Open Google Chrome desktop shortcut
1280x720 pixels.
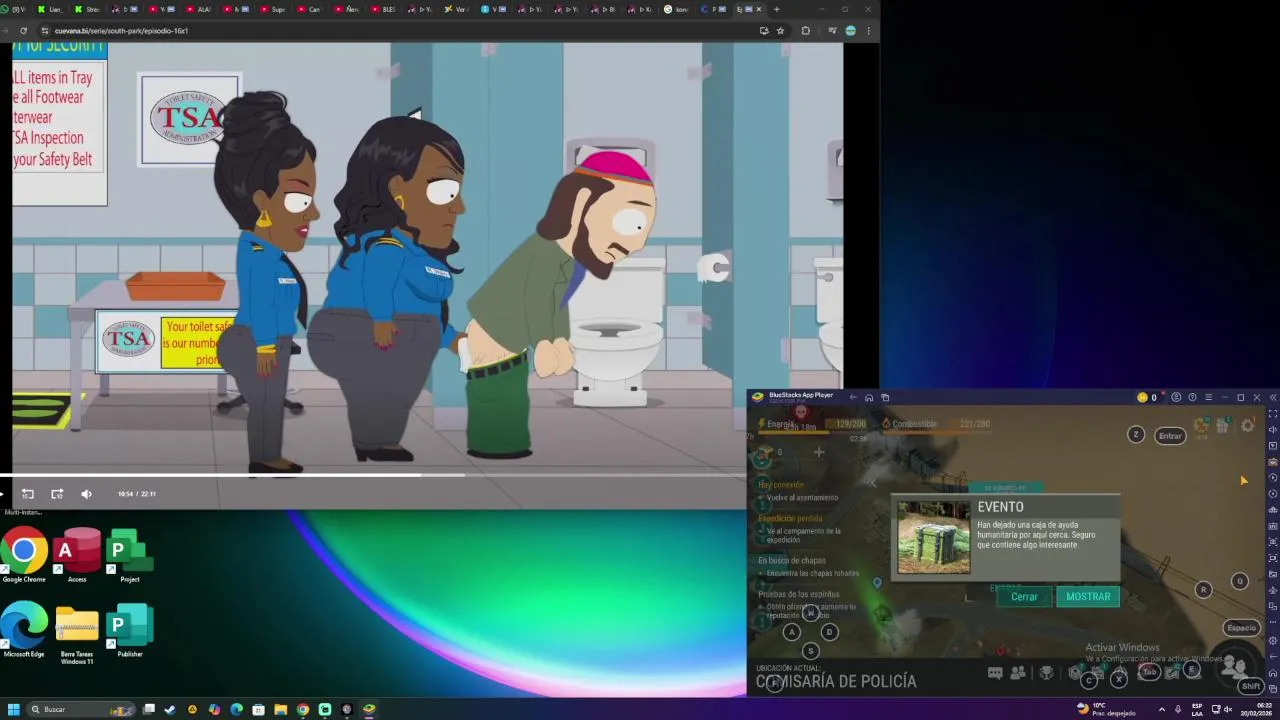(24, 556)
